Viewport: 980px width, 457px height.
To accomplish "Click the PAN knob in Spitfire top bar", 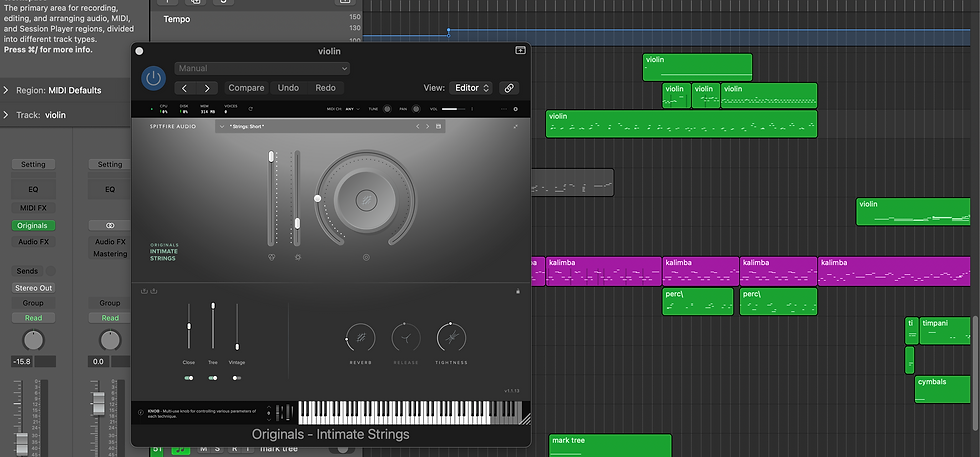I will tap(416, 109).
